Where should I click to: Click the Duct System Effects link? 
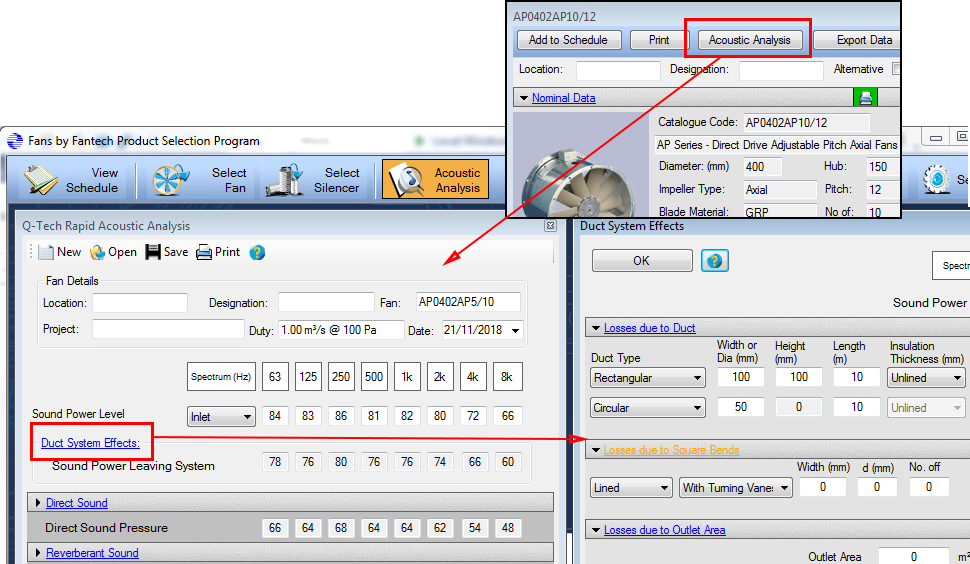pos(90,443)
